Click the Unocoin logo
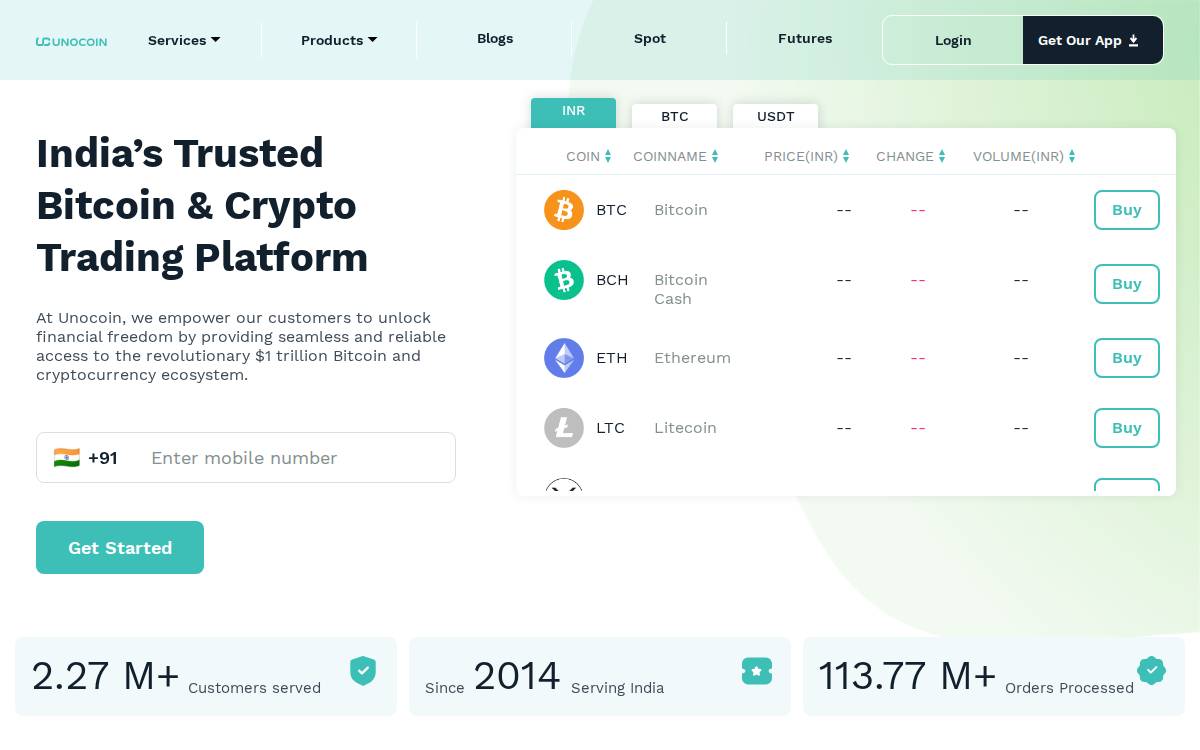The image size is (1200, 750). 71,41
